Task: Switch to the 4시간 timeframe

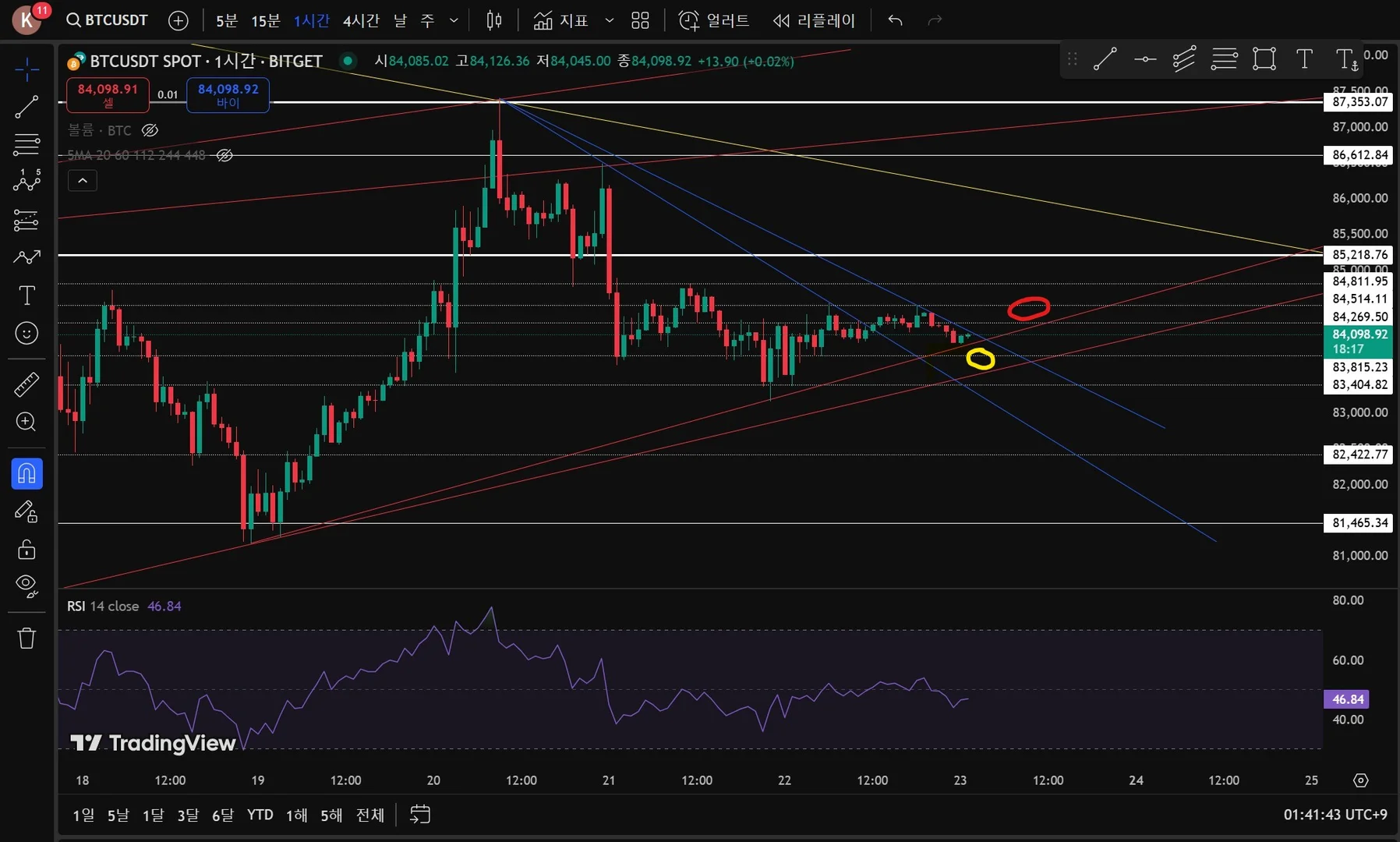Action: click(361, 21)
